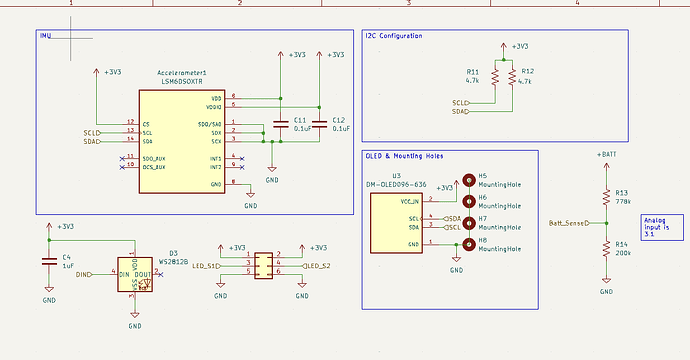Select the C4 1uF capacitor symbol
Image resolution: width=690 pixels, height=360 pixels.
click(x=49, y=261)
